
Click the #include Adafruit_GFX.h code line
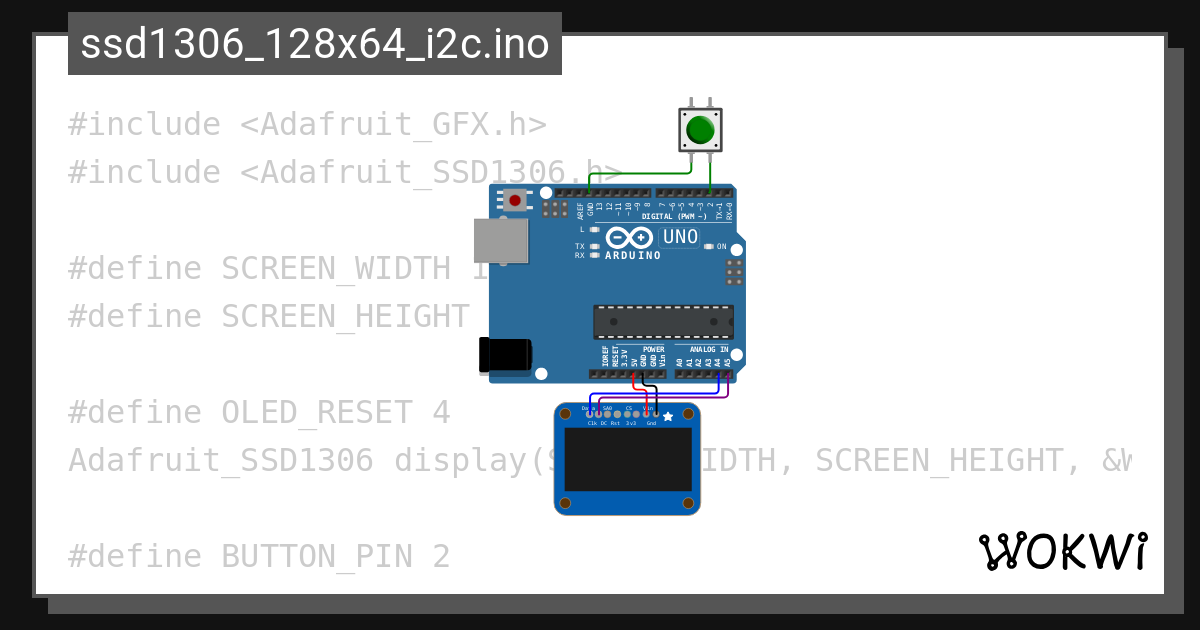tap(307, 124)
